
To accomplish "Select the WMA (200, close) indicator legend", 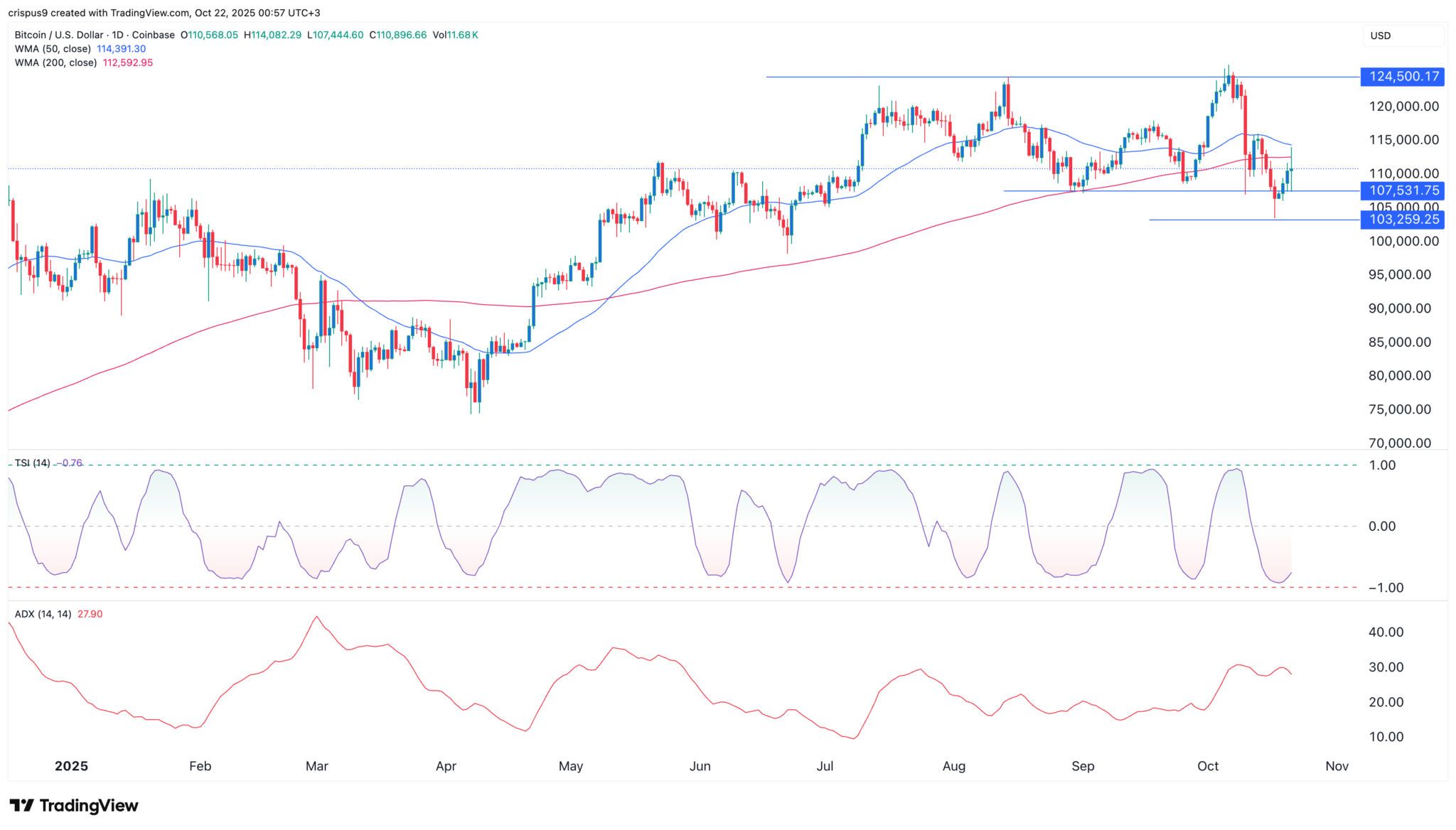I will click(x=55, y=63).
